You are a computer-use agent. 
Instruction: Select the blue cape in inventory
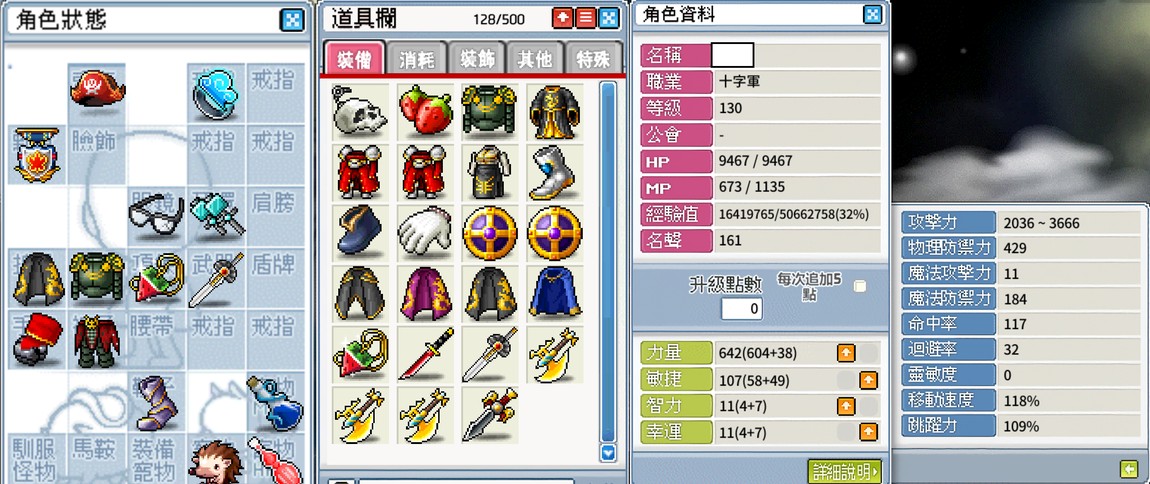tap(554, 293)
